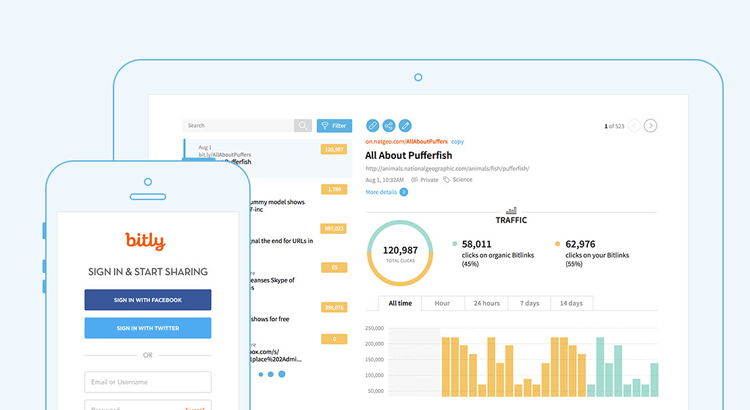This screenshot has height=410, width=750.
Task: Switch to the 14 days tab
Action: 572,303
